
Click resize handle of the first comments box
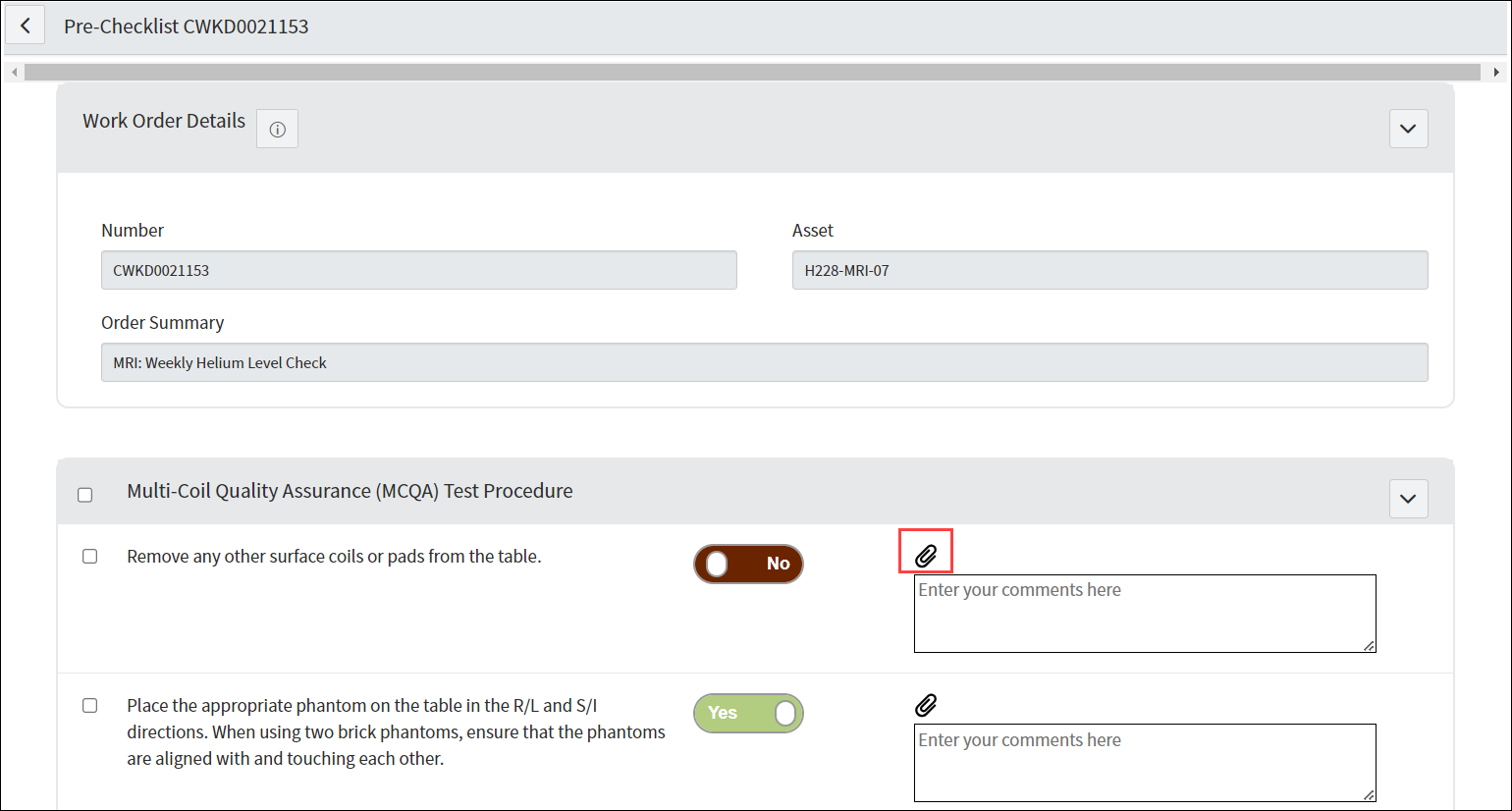pos(1369,645)
